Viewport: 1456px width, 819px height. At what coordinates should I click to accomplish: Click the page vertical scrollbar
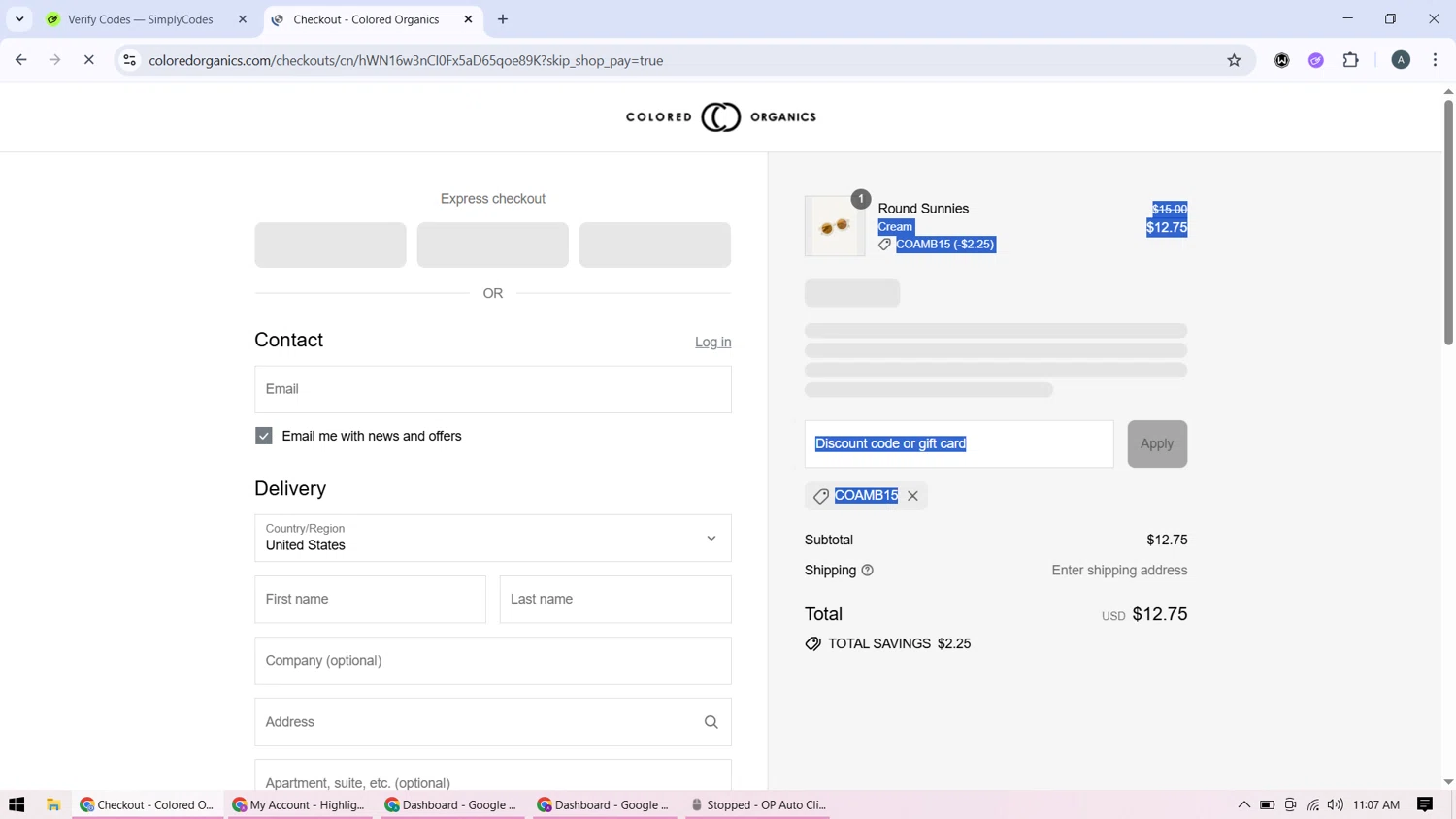point(1448,221)
